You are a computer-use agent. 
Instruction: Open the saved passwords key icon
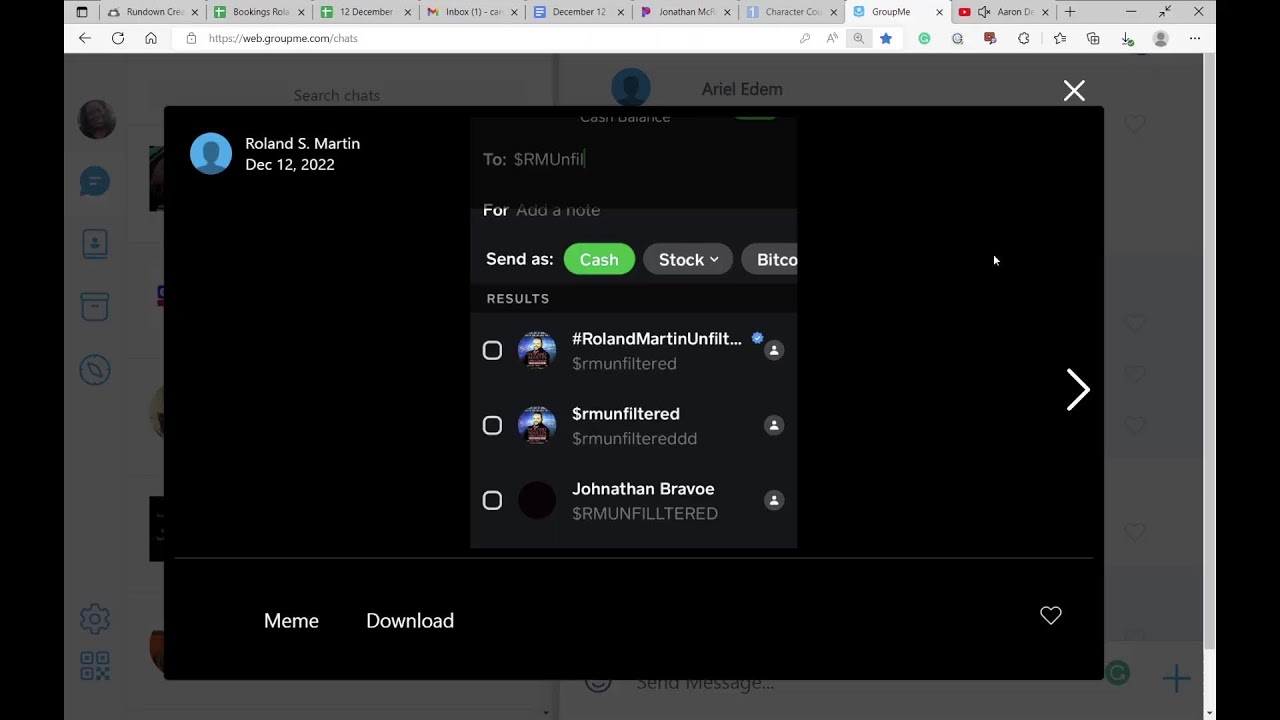coord(805,38)
